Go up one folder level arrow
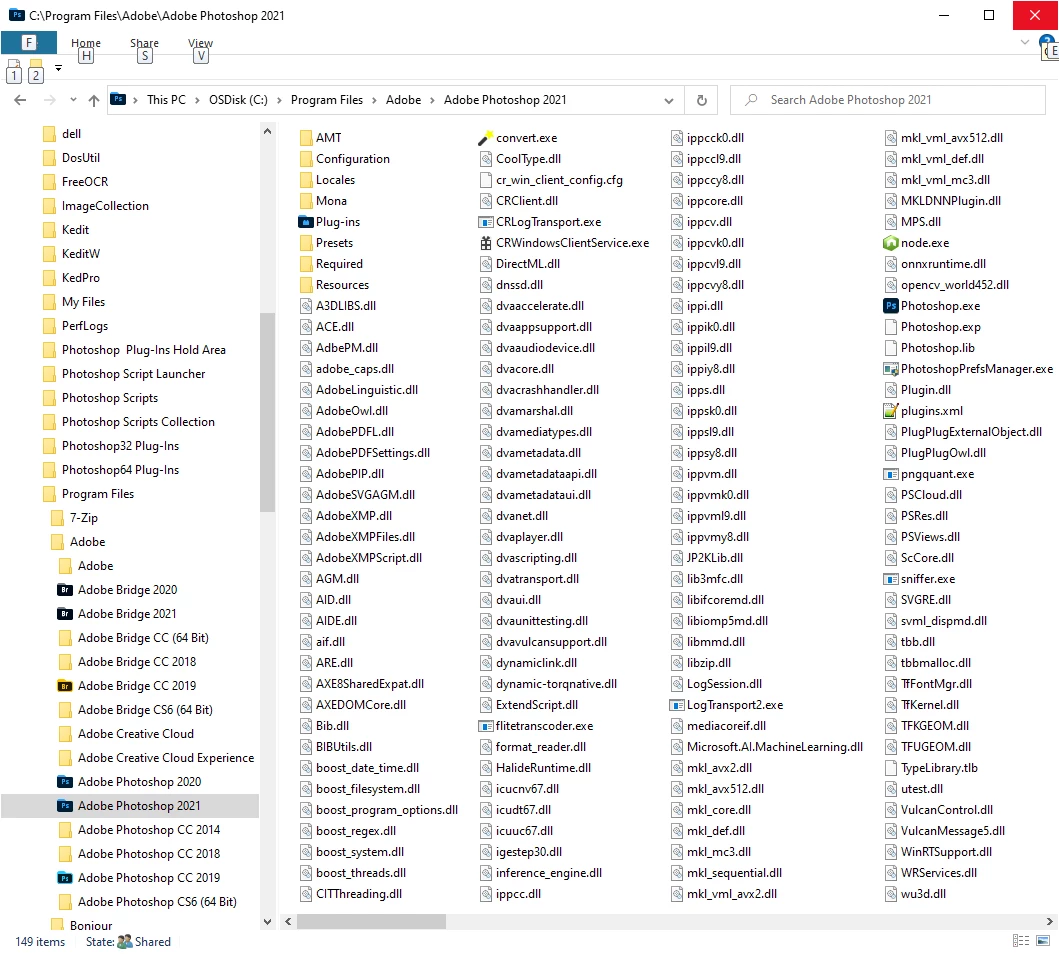1059x954 pixels. tap(94, 100)
